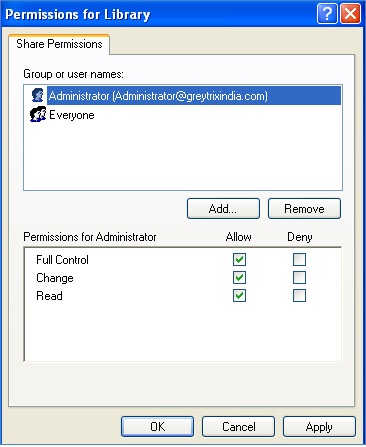Toggle Allow checkbox for Full Control
Viewport: 366px width, 447px height.
click(239, 259)
